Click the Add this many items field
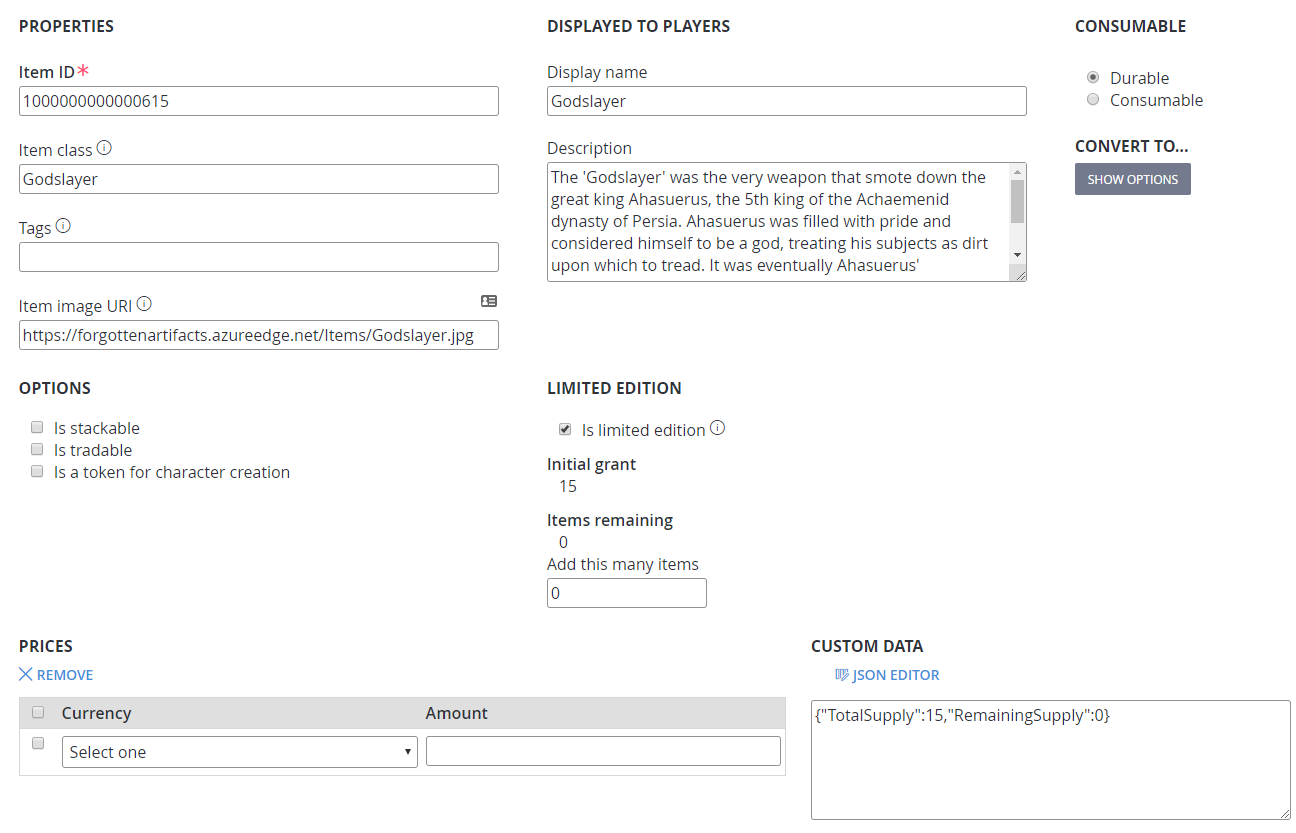Image resolution: width=1296 pixels, height=833 pixels. 626,593
